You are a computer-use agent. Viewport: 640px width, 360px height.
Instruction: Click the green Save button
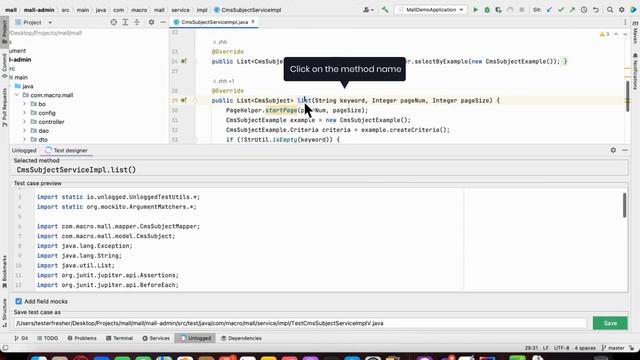[610, 323]
